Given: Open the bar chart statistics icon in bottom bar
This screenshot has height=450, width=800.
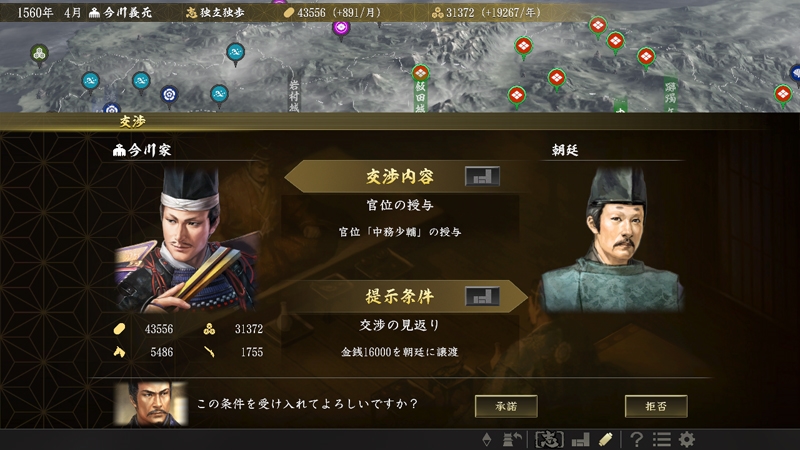Looking at the screenshot, I should [581, 439].
